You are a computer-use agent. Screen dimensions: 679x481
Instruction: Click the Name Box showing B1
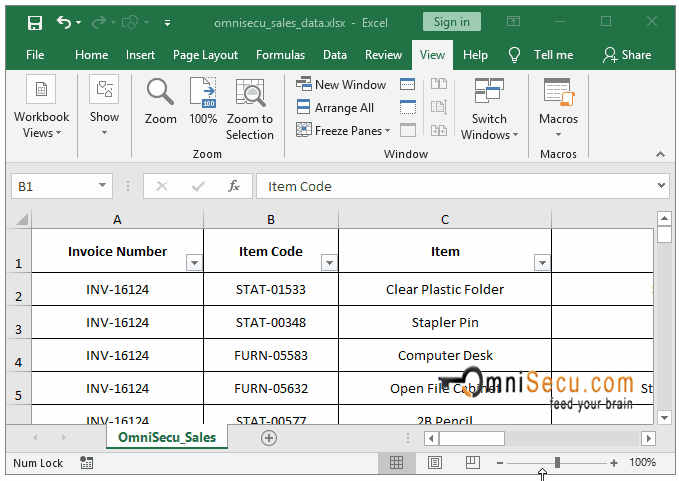(55, 186)
